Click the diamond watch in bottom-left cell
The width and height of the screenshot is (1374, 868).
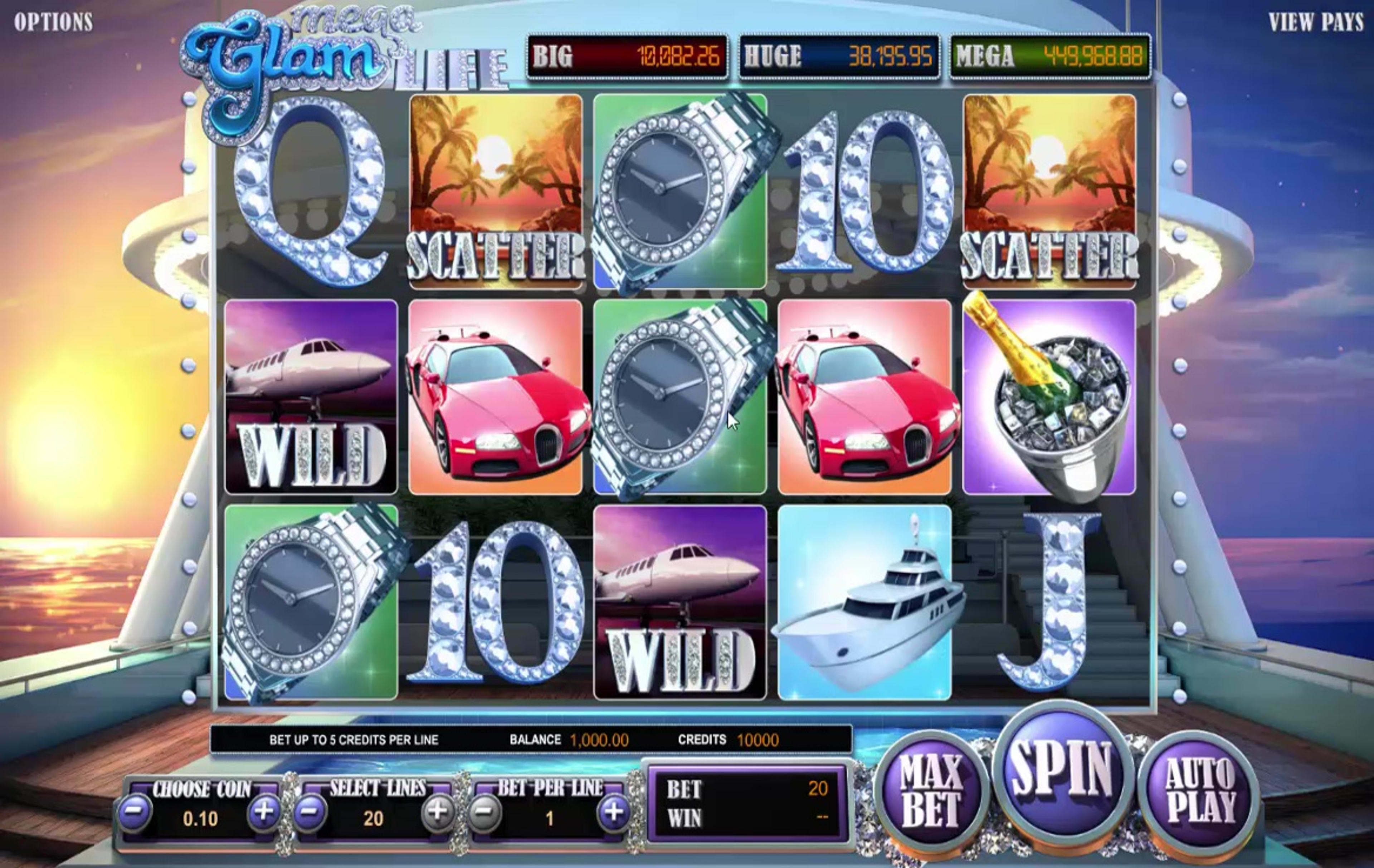pos(311,602)
